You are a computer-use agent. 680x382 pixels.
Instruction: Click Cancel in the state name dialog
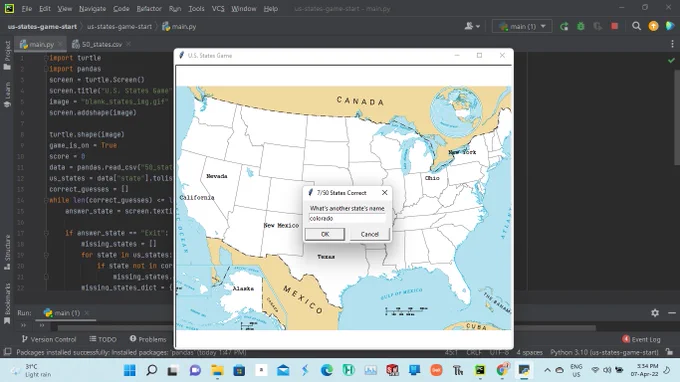369,234
